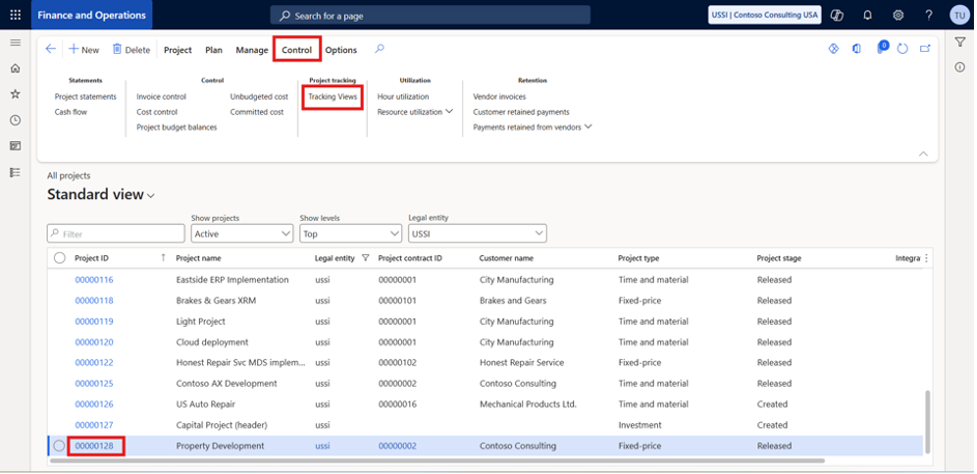Sort by the Project ID column header
Screen dimensions: 977x474
click(92, 258)
